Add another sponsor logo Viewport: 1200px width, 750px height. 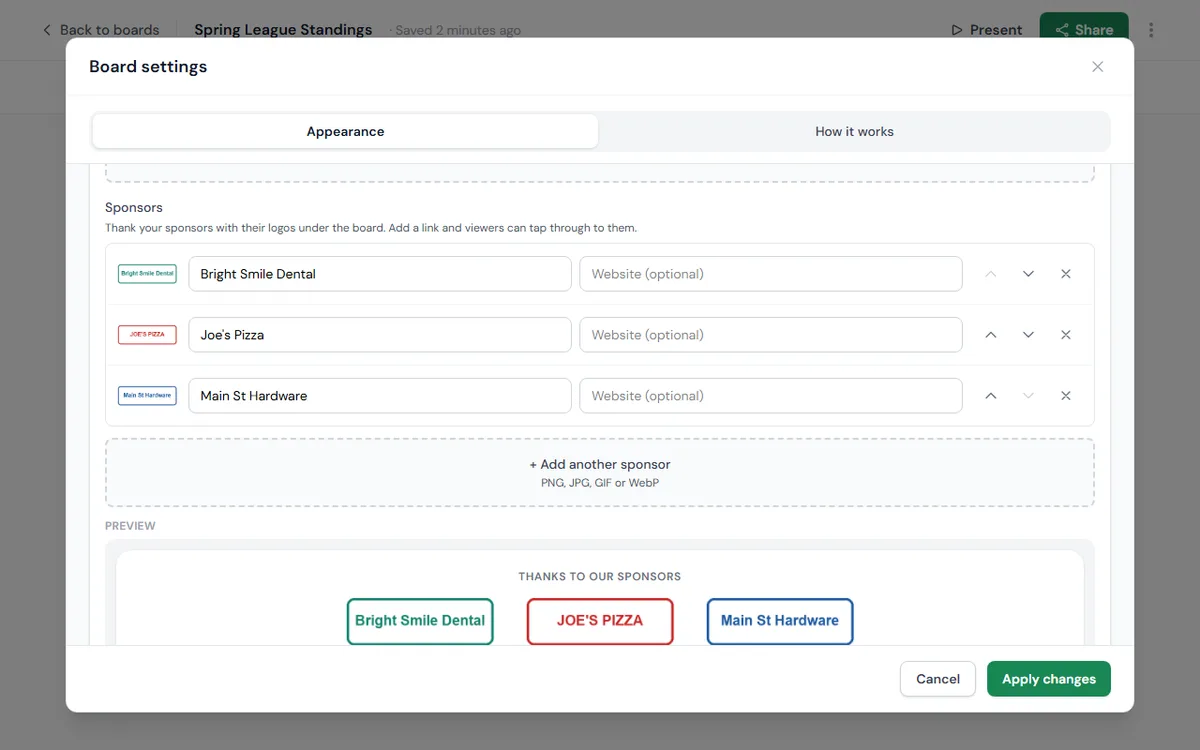click(x=600, y=472)
